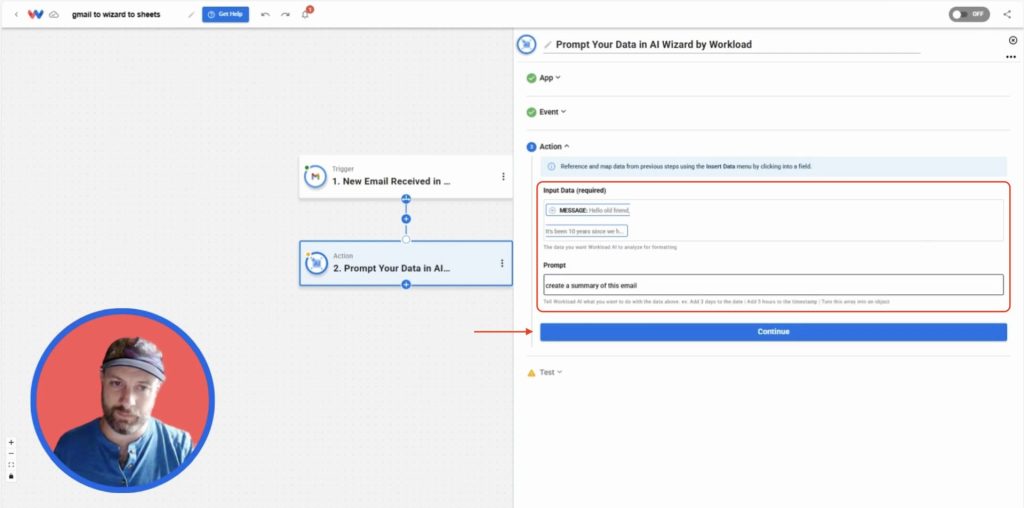Viewport: 1024px width, 508px height.
Task: Click into the Prompt text field
Action: tap(773, 285)
